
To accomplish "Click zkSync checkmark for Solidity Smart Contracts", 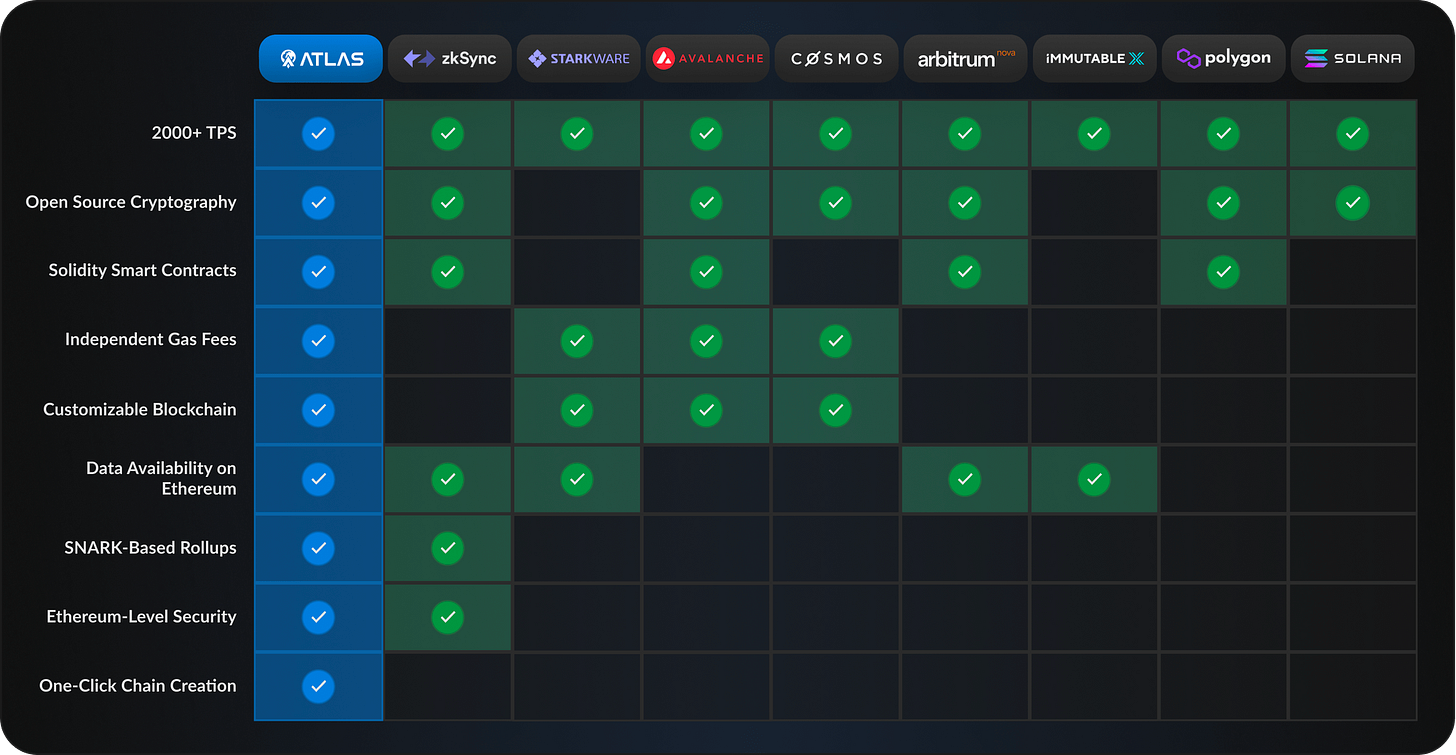I will [x=447, y=271].
